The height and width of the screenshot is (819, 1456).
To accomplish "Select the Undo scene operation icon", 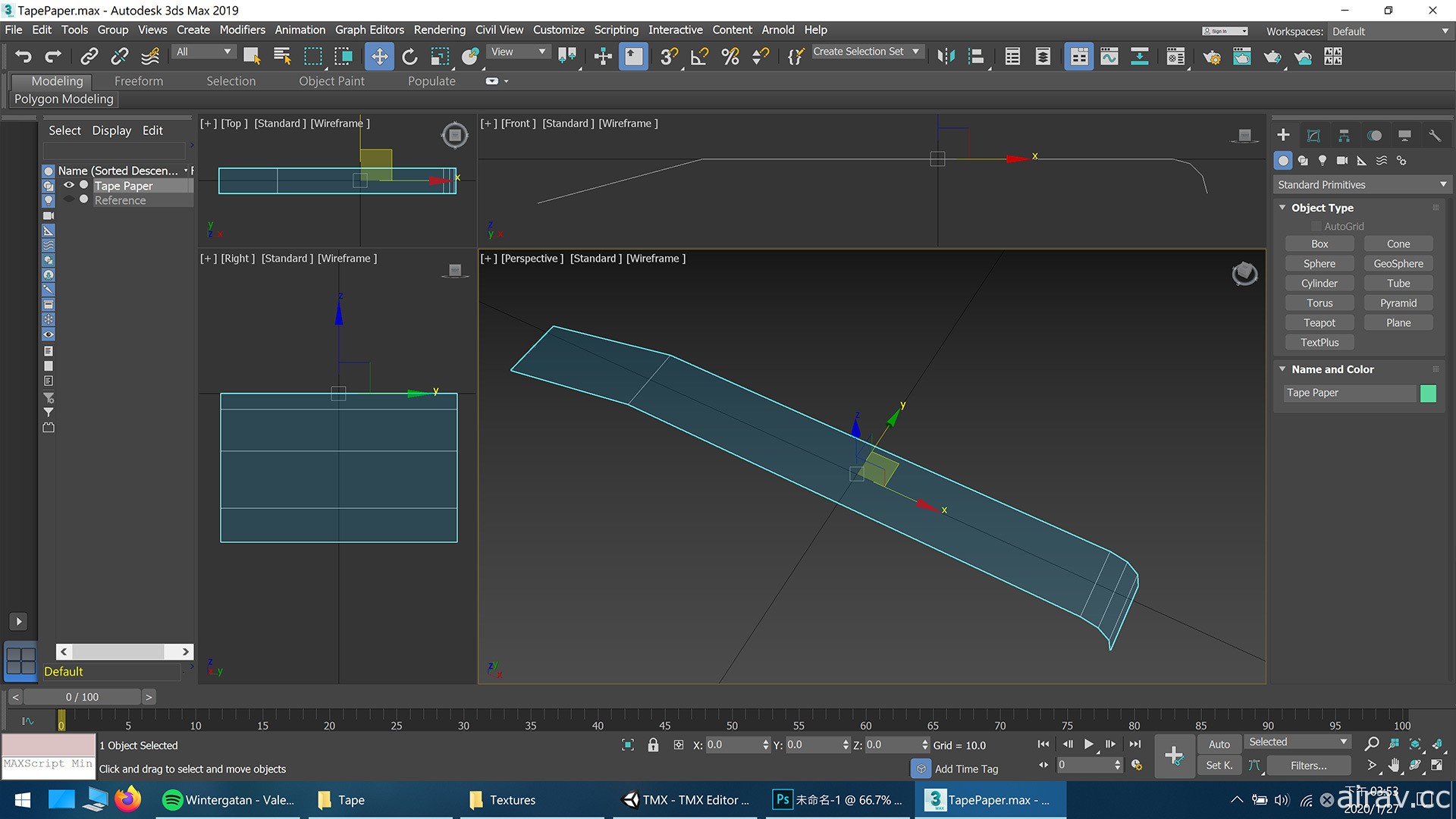I will 22,55.
